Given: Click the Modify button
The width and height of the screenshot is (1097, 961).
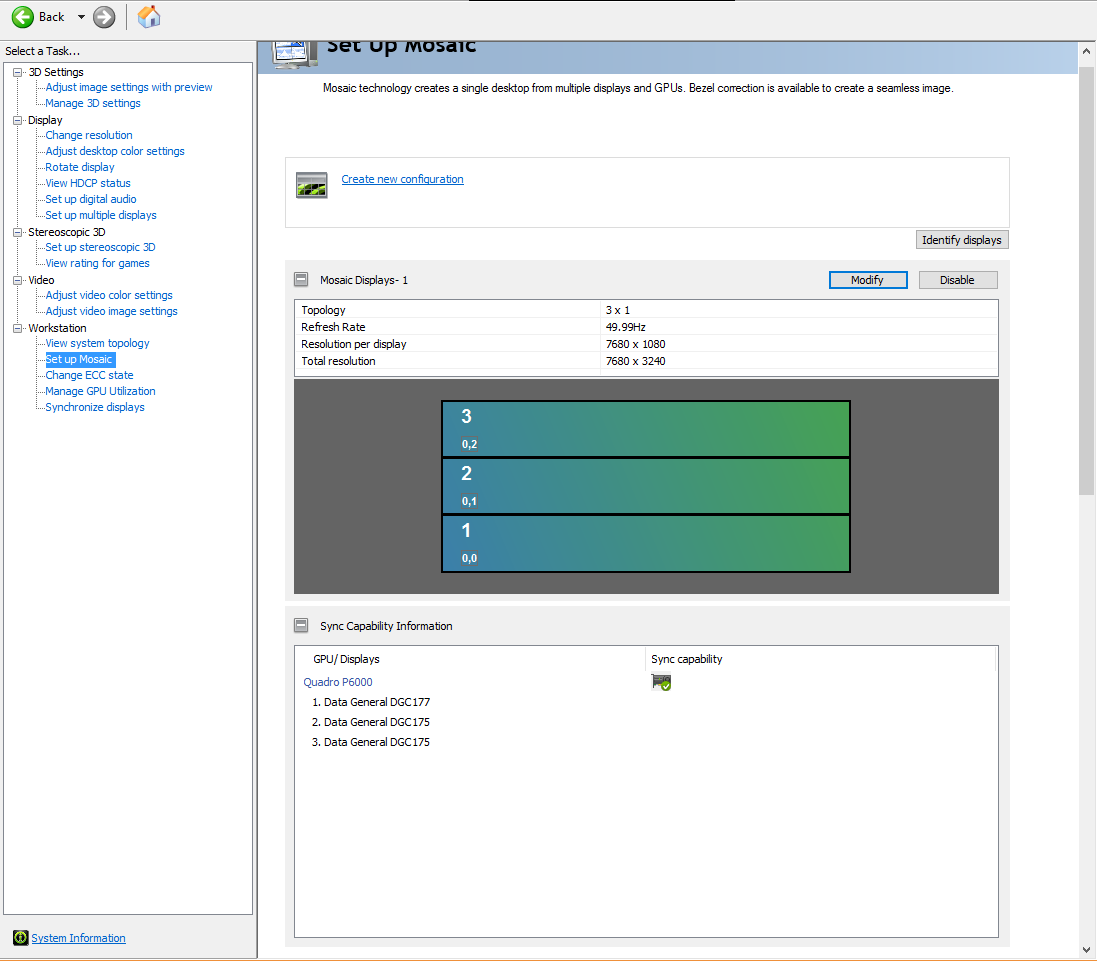Looking at the screenshot, I should pyautogui.click(x=867, y=280).
